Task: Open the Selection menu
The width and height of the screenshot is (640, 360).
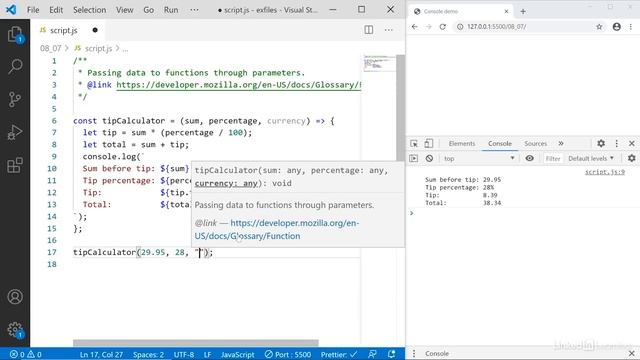Action: click(89, 9)
